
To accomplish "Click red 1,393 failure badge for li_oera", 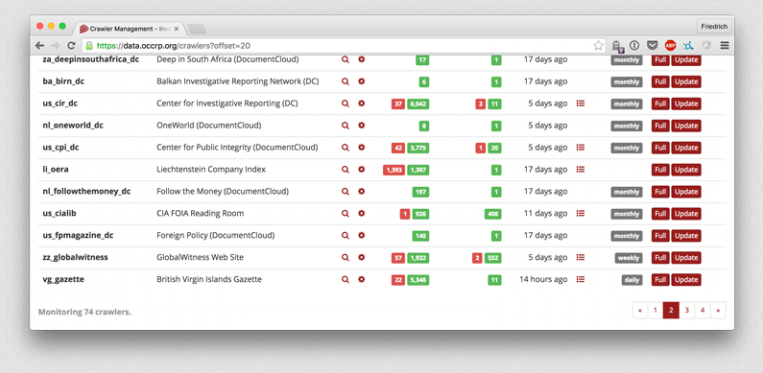I will pyautogui.click(x=394, y=170).
